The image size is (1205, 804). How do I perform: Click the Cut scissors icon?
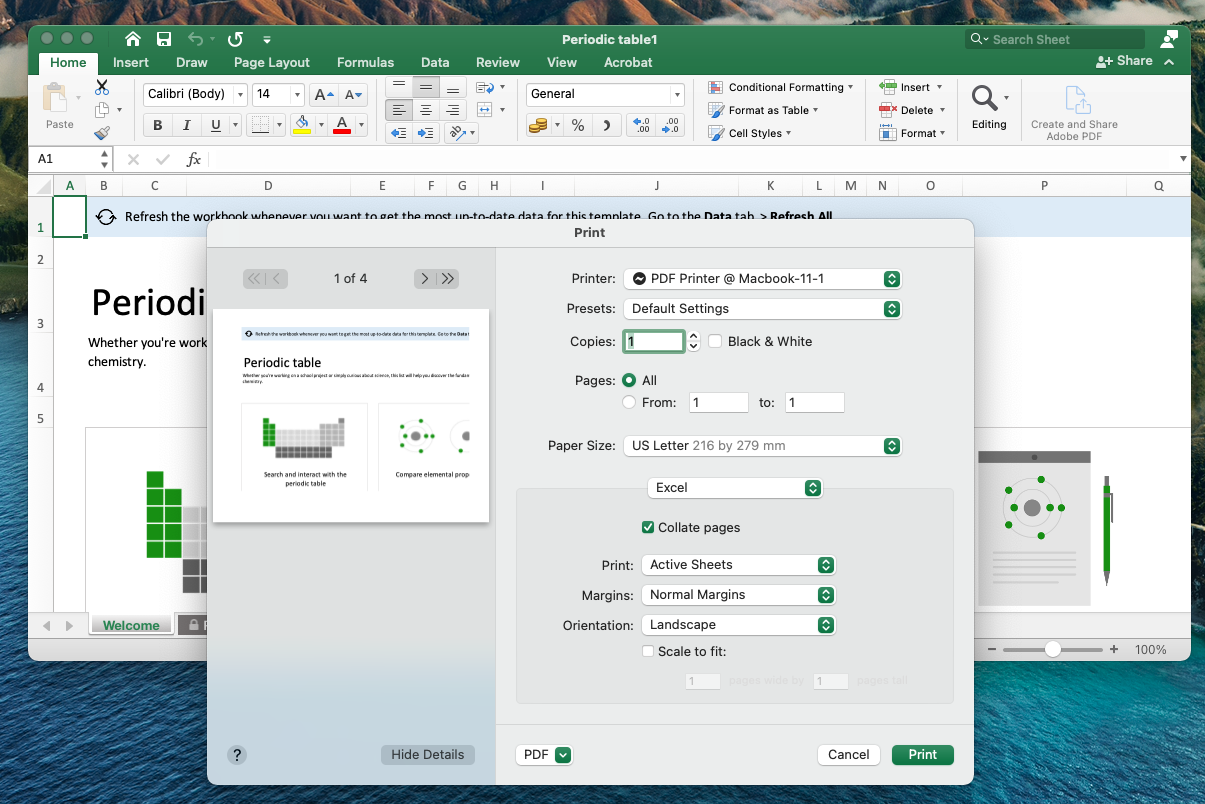(x=102, y=88)
